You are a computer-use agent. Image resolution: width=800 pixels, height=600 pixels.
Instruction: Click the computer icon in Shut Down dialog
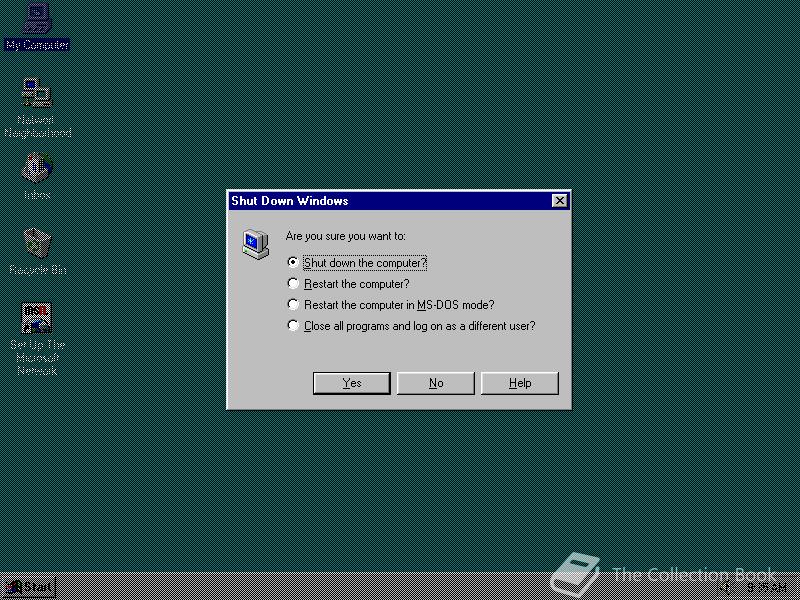point(256,244)
